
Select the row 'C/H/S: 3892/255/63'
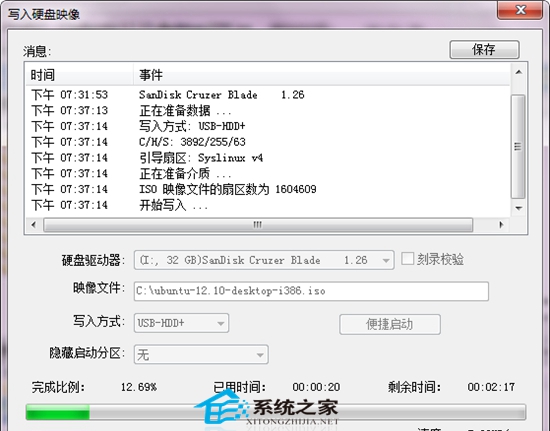click(268, 142)
